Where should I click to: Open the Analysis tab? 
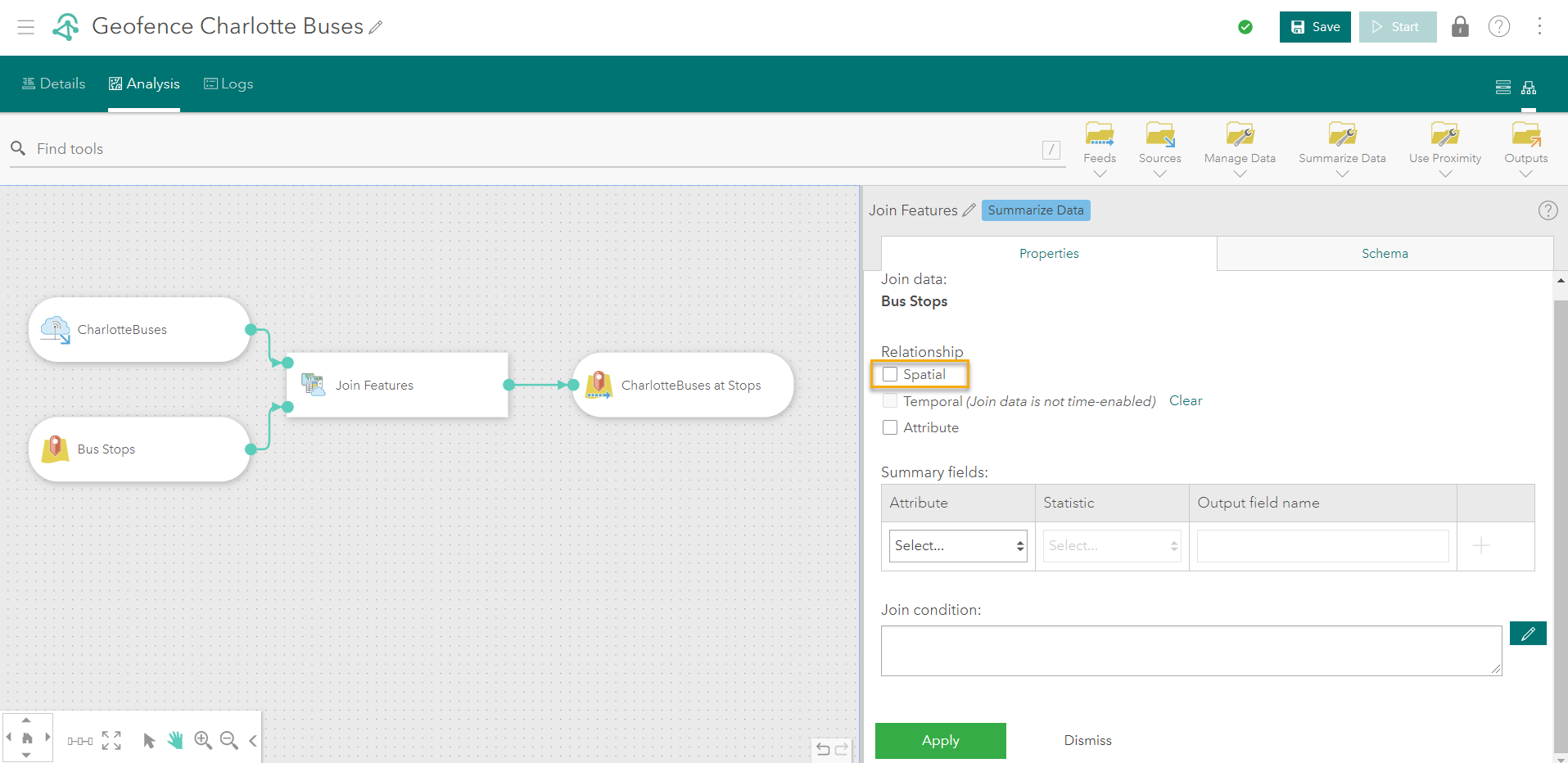[144, 84]
